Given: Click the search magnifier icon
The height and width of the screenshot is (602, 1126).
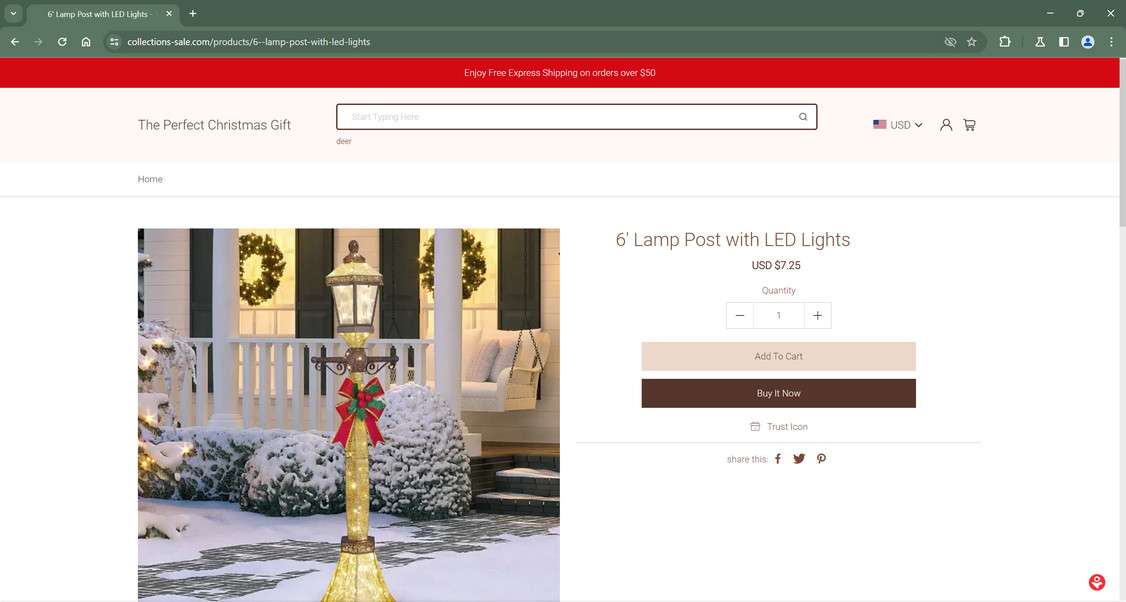Looking at the screenshot, I should 803,117.
